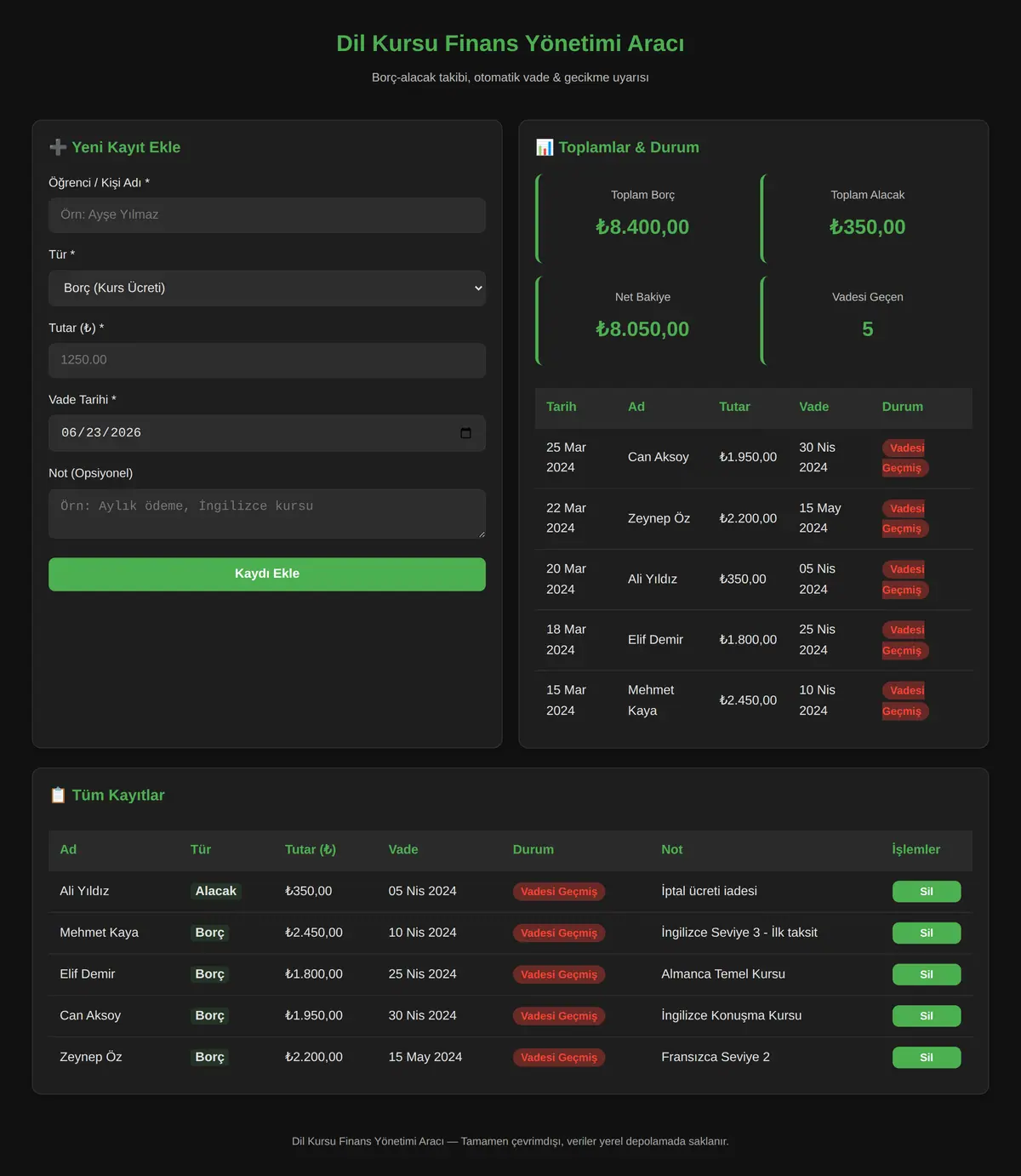Click the resize handle of the Not textarea
Screen dimensions: 1021x1176
pos(481,534)
